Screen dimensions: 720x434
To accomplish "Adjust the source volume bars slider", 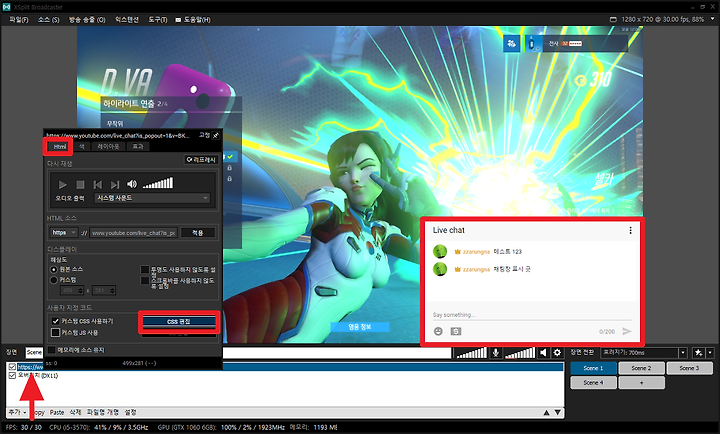I will tap(158, 183).
